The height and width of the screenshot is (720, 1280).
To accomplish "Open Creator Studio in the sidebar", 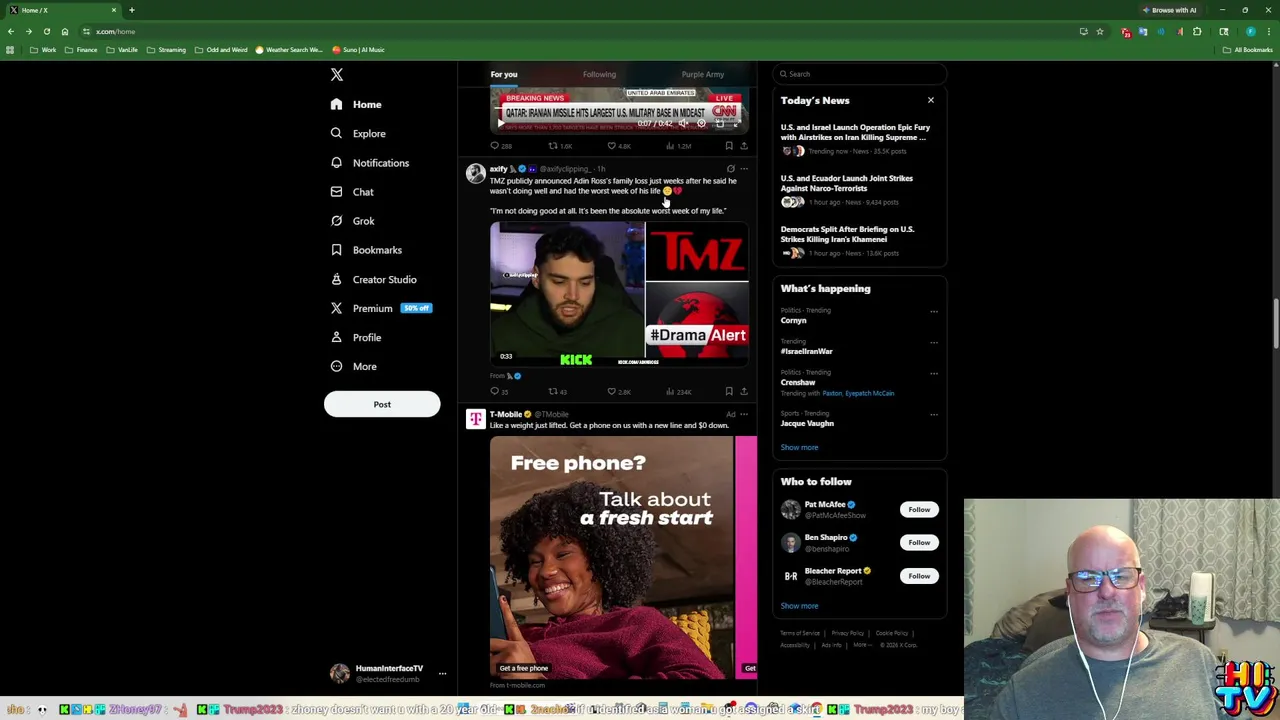I will tap(373, 279).
